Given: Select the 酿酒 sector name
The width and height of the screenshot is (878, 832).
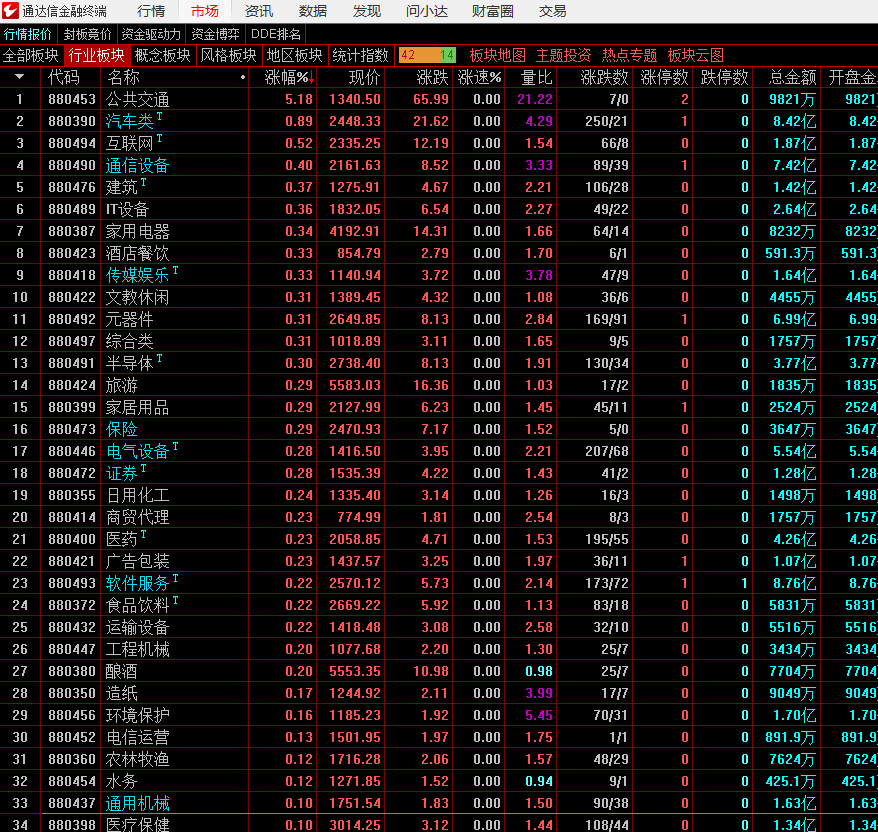Looking at the screenshot, I should 122,671.
